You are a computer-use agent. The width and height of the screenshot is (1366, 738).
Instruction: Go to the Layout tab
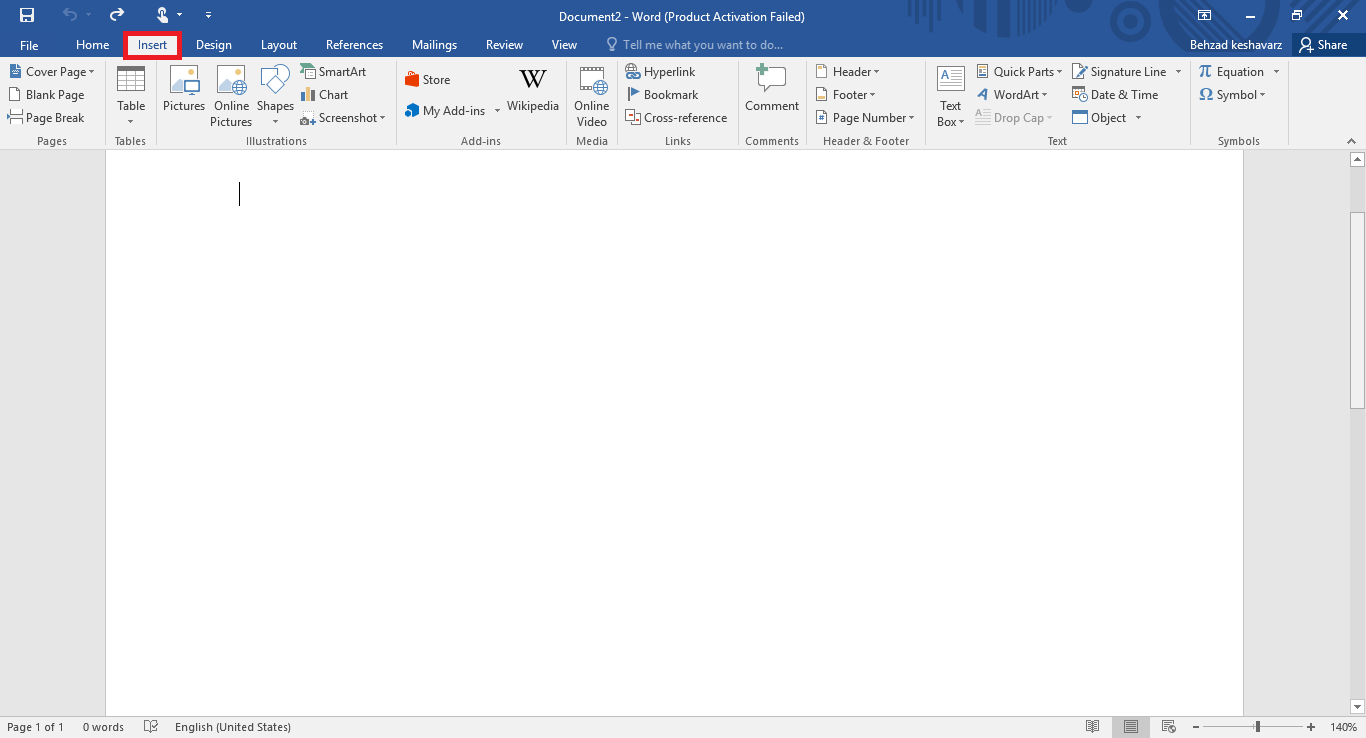(279, 45)
